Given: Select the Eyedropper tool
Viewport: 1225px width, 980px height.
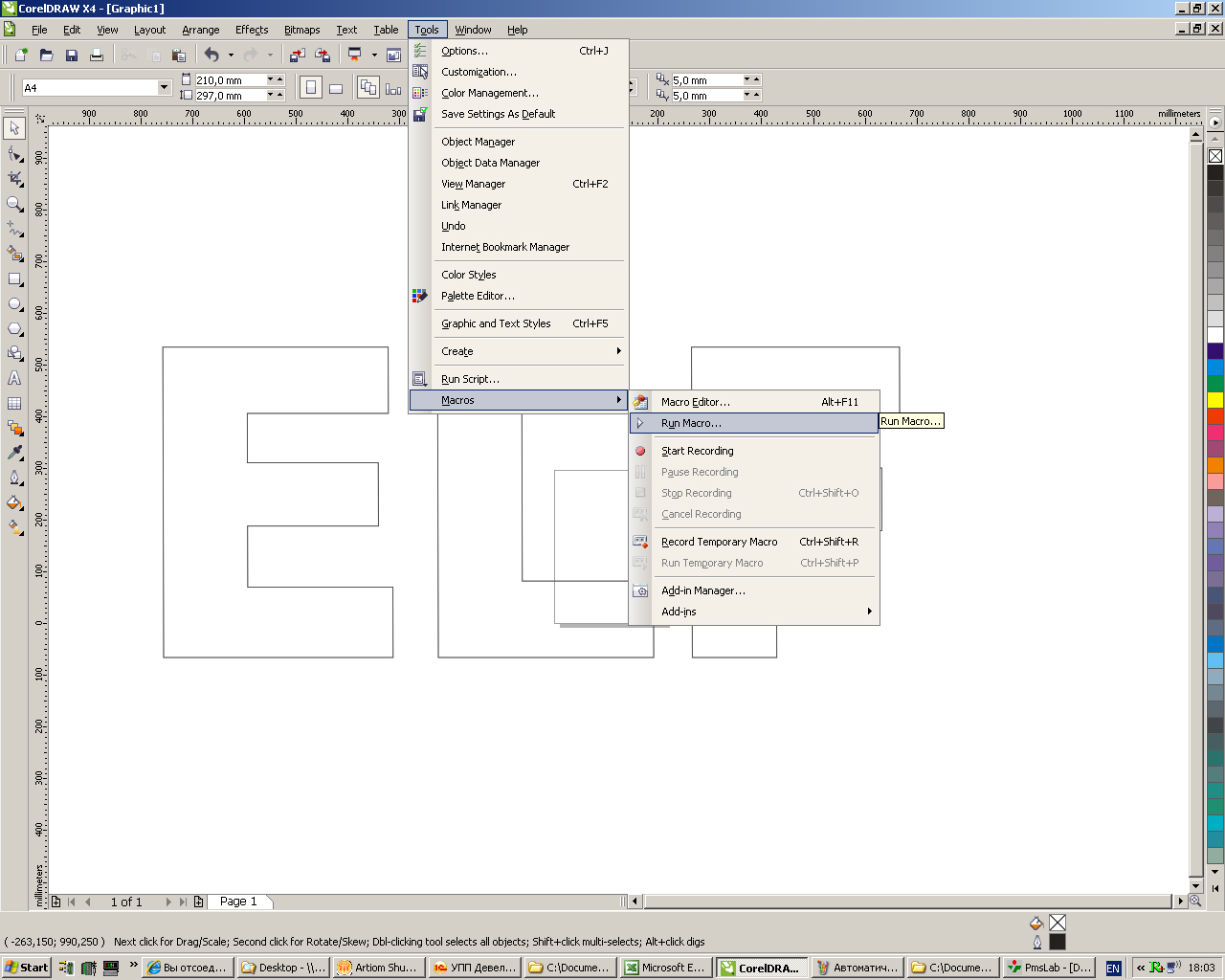Looking at the screenshot, I should click(x=14, y=453).
